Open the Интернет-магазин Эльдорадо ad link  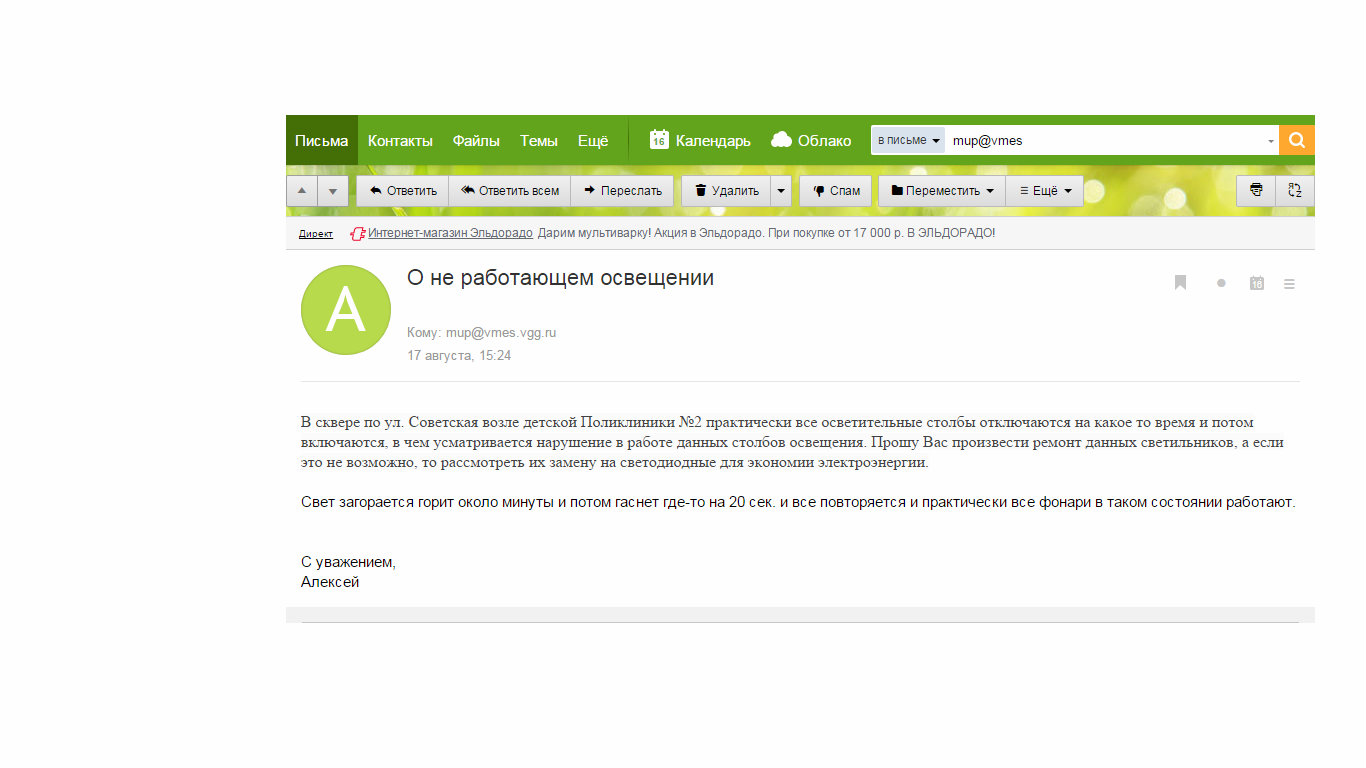[449, 233]
